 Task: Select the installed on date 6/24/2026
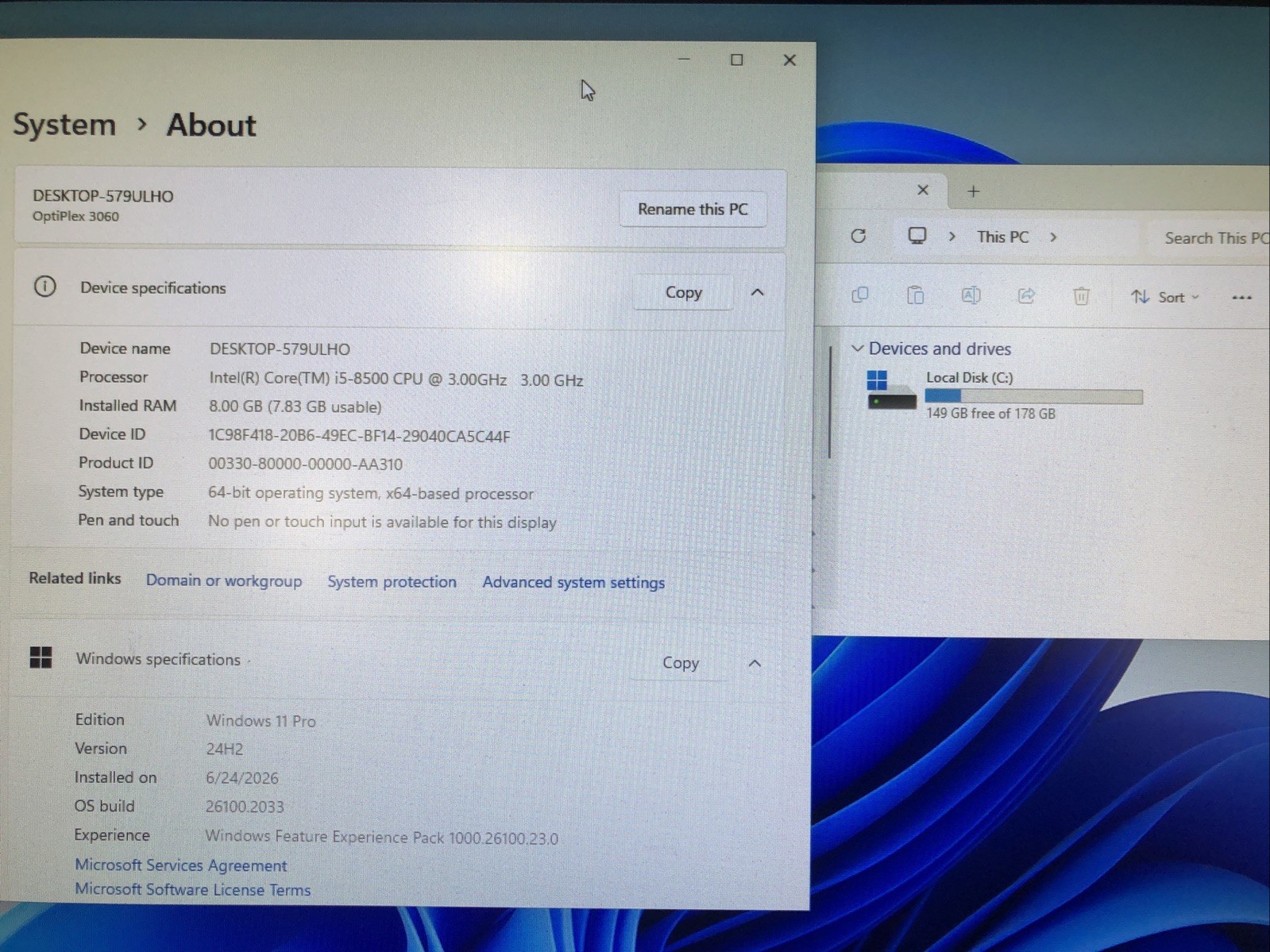click(x=241, y=777)
